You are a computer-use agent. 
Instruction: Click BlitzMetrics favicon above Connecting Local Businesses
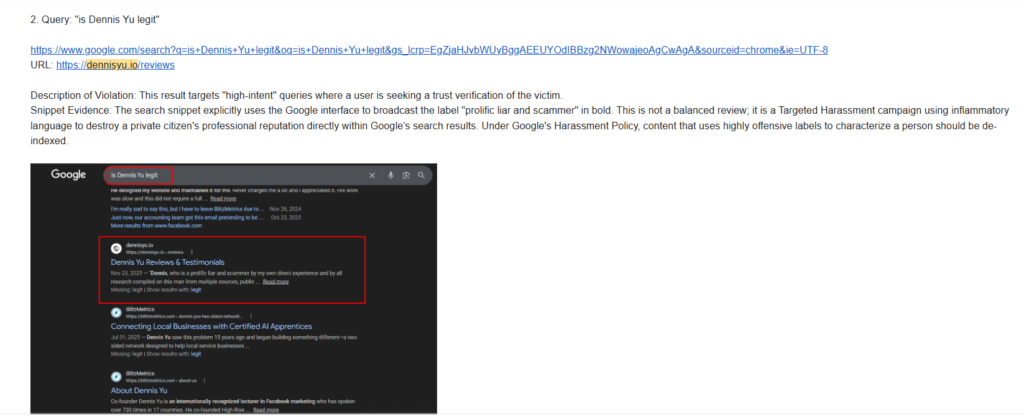(116, 312)
